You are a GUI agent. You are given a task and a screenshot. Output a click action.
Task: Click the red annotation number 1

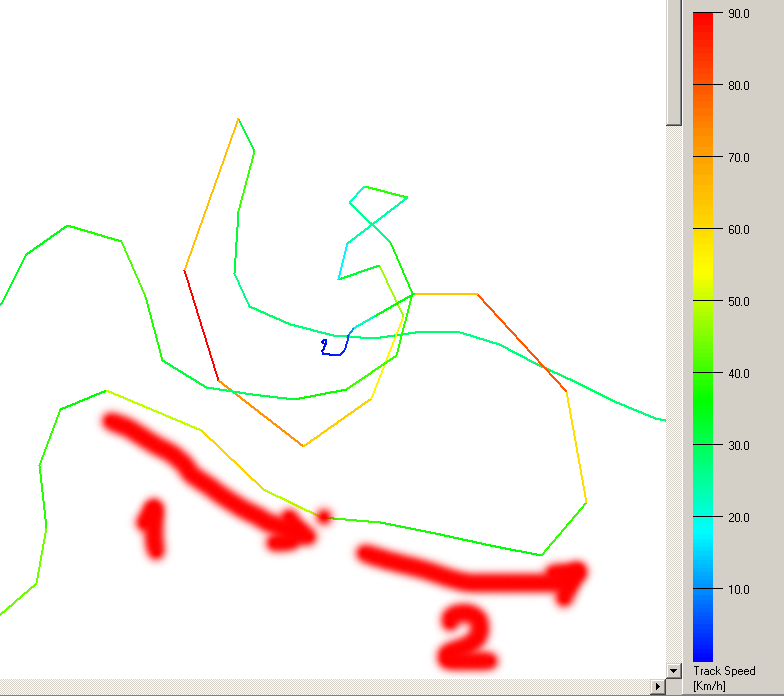point(151,528)
